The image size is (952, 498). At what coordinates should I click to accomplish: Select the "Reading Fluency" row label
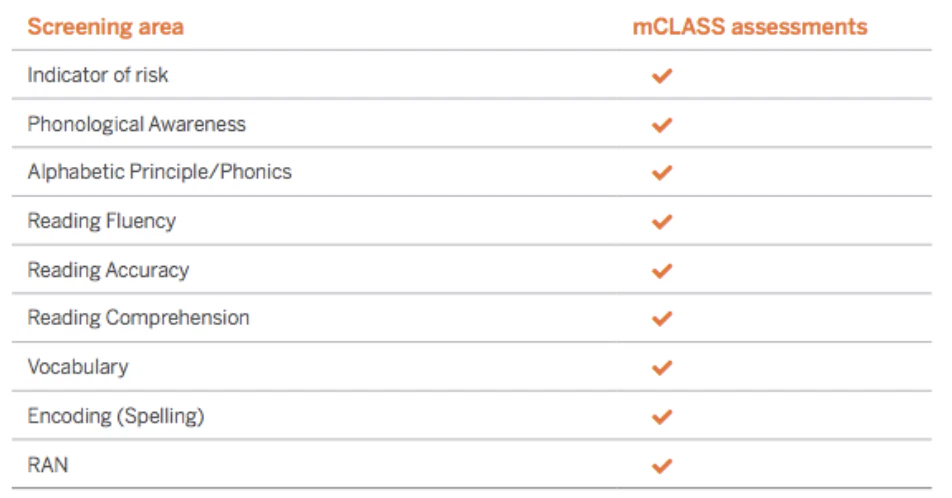(101, 221)
